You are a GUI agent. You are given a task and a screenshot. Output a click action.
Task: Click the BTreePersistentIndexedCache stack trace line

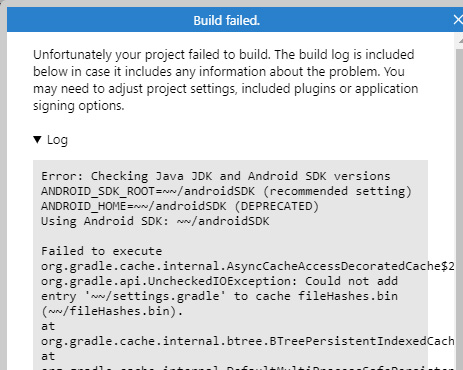(x=248, y=341)
